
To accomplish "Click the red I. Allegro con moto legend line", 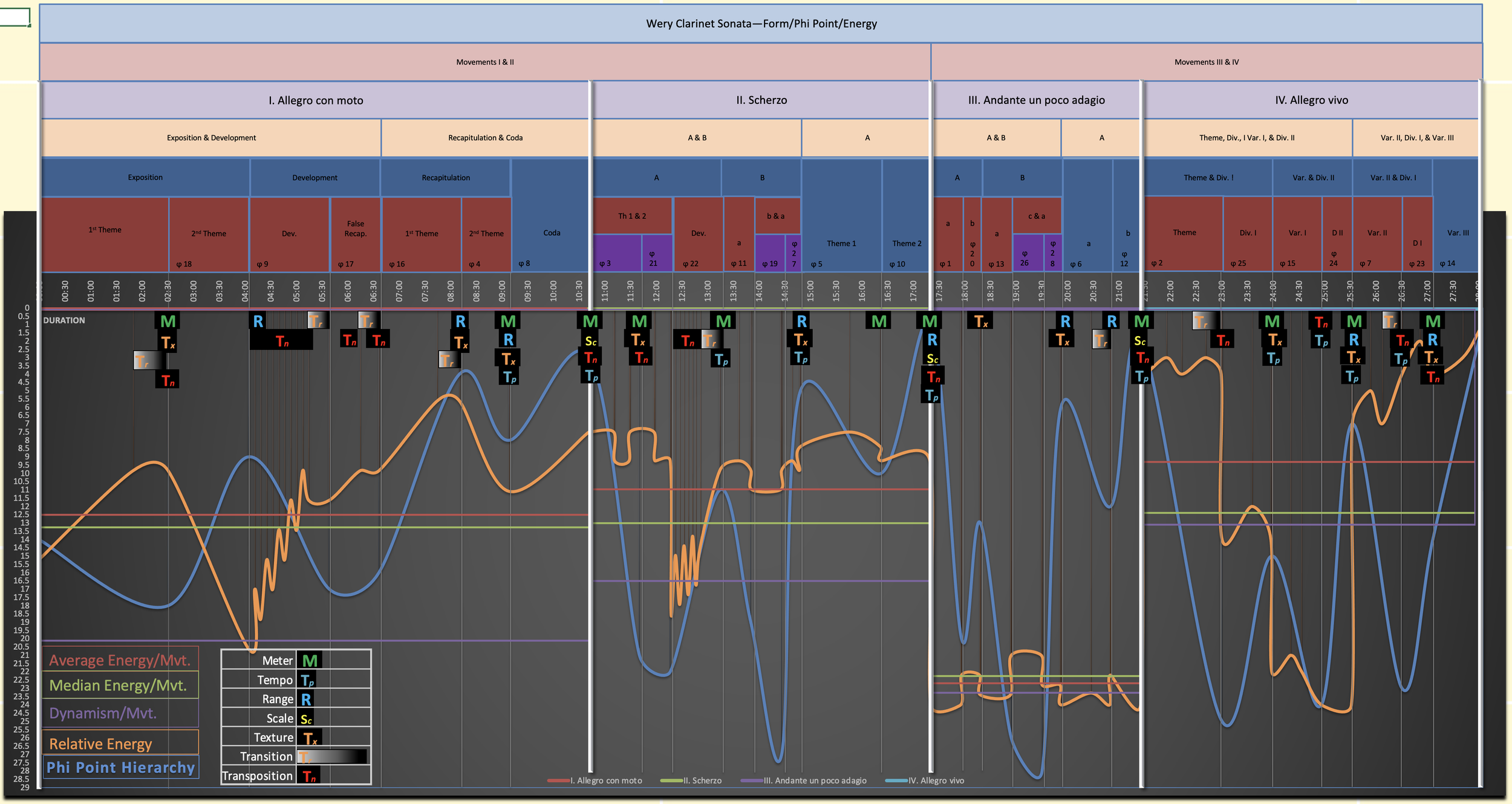I will tap(558, 781).
